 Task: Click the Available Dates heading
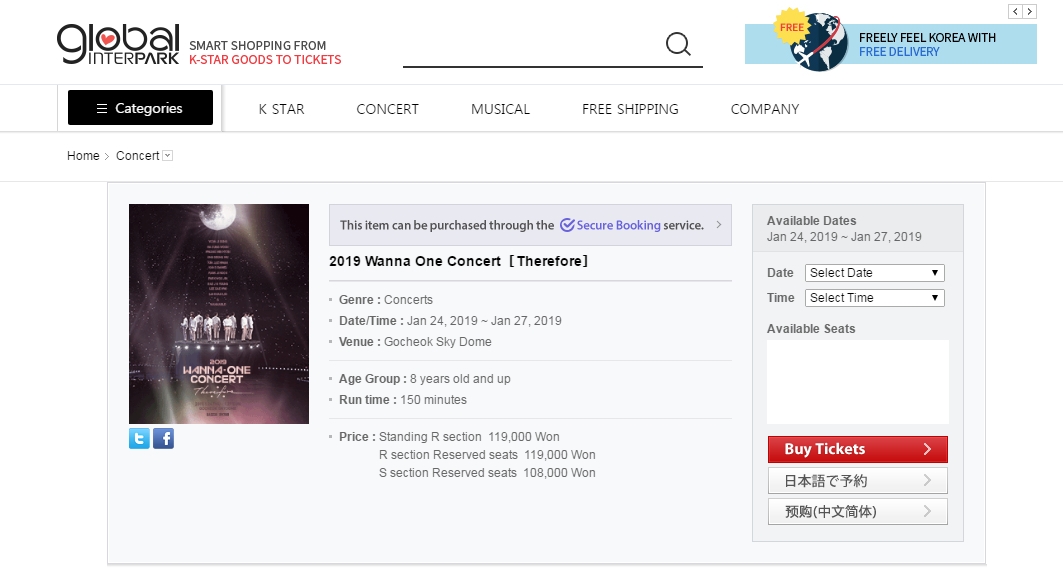(x=811, y=220)
